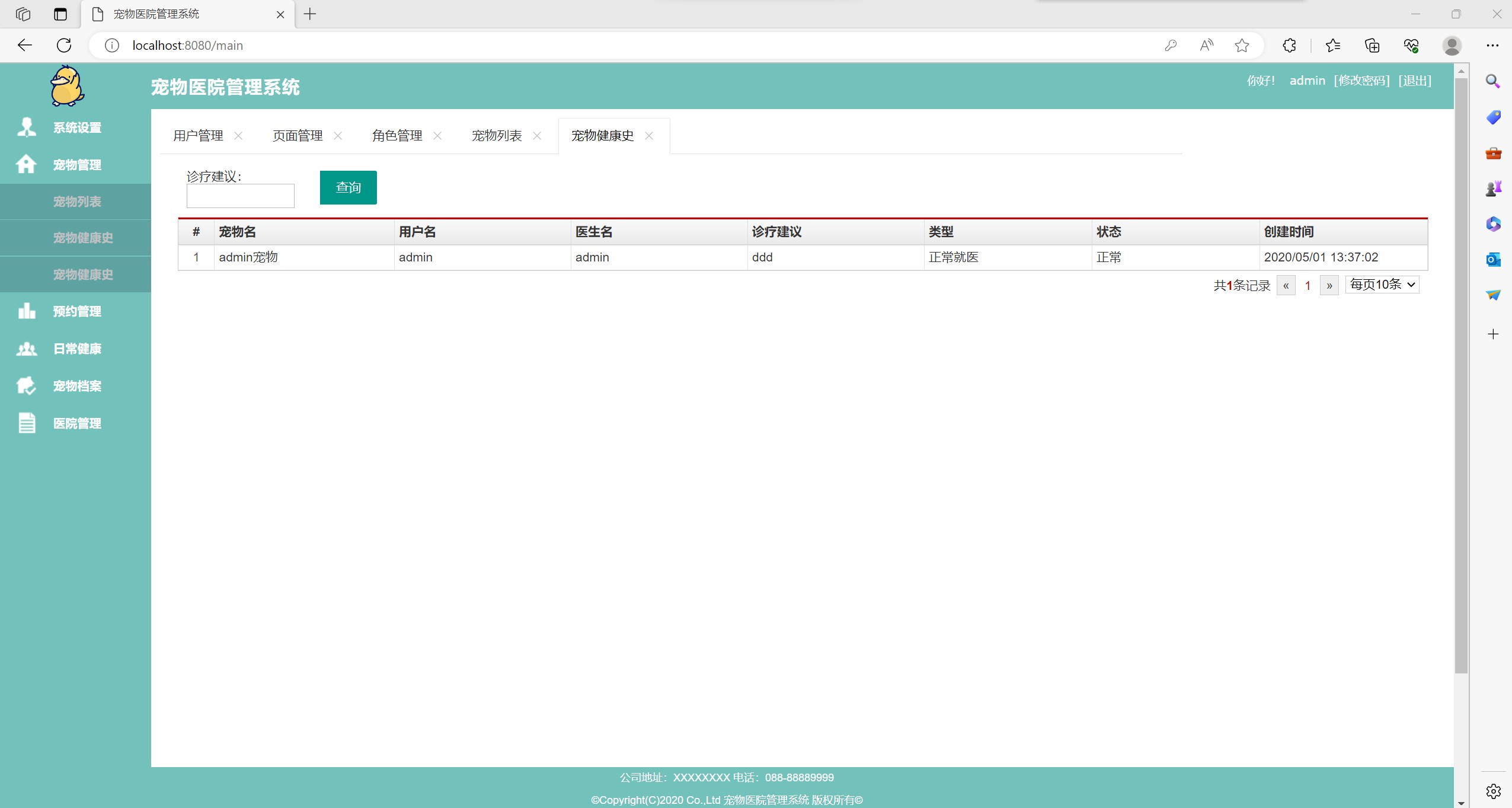This screenshot has width=1512, height=808.
Task: Click the 查询 search button
Action: [349, 187]
